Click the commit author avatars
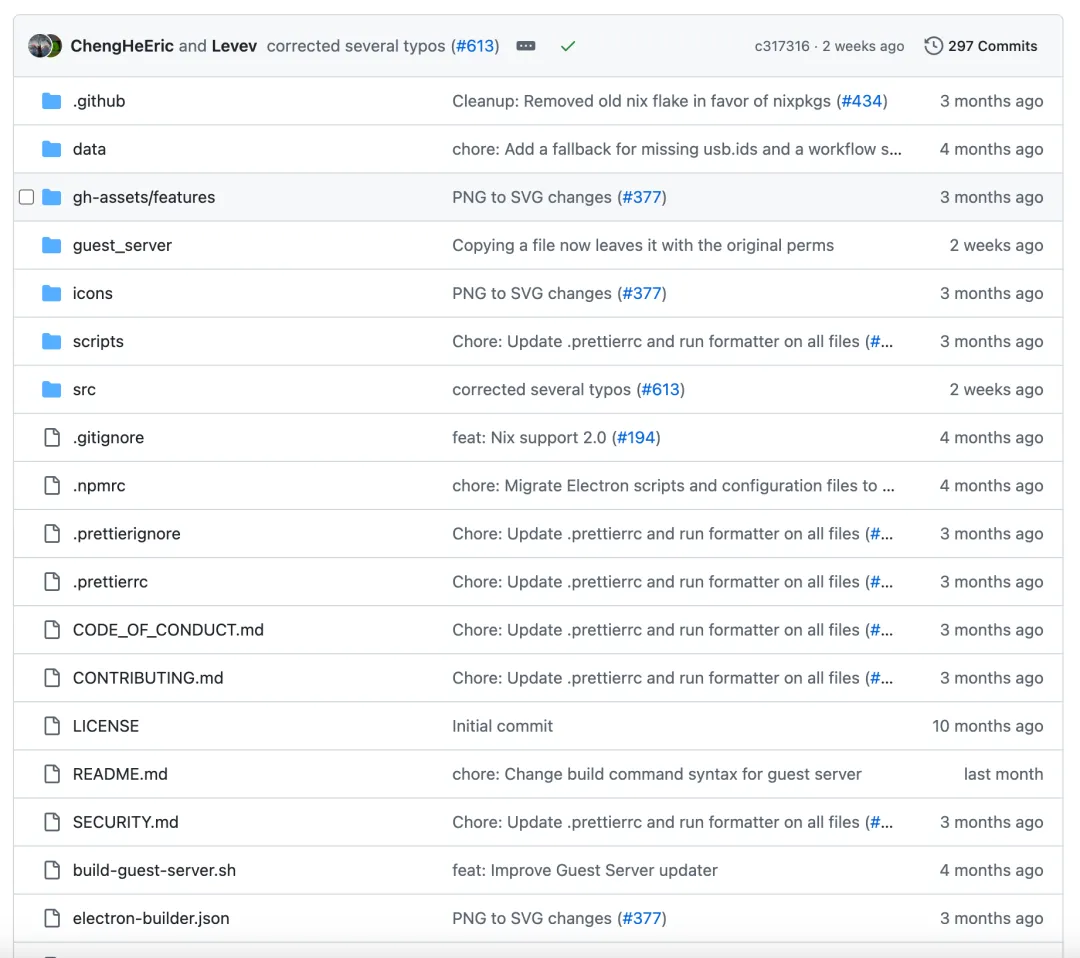Image resolution: width=1080 pixels, height=958 pixels. 45,46
